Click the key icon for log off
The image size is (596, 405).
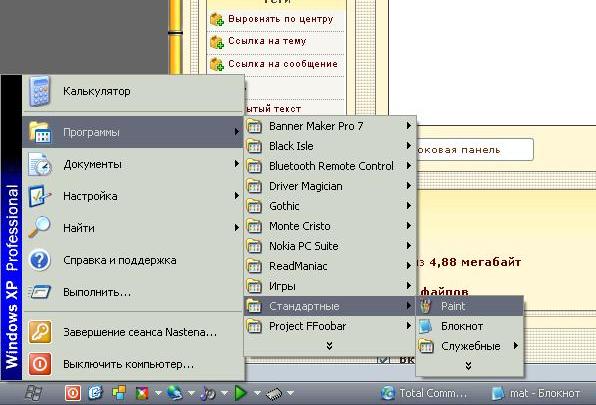point(40,332)
